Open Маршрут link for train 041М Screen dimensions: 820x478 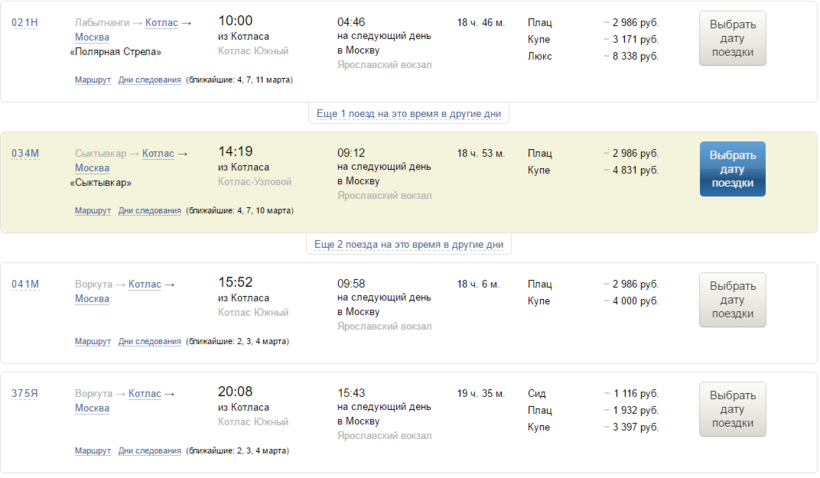point(92,342)
